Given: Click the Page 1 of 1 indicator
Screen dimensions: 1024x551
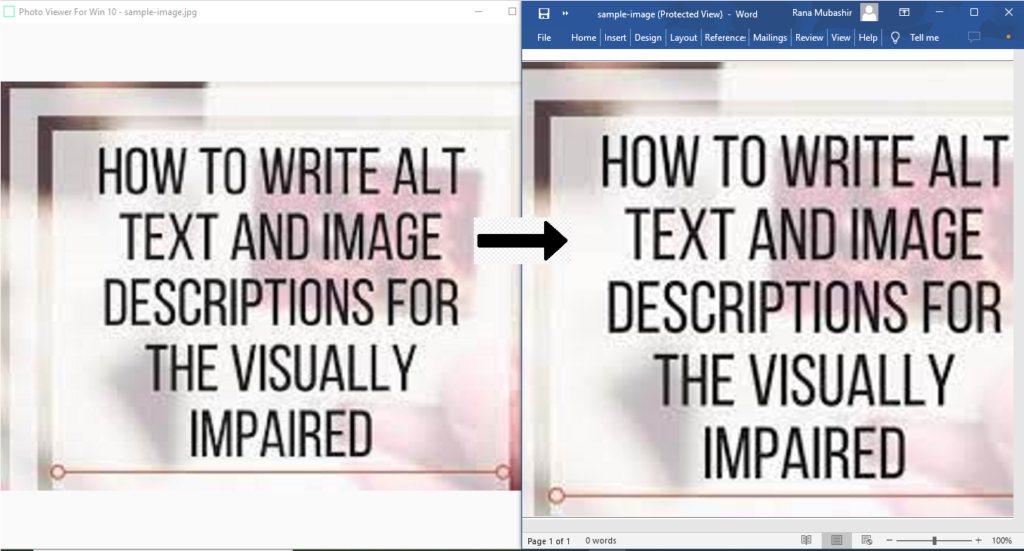Looking at the screenshot, I should click(548, 541).
